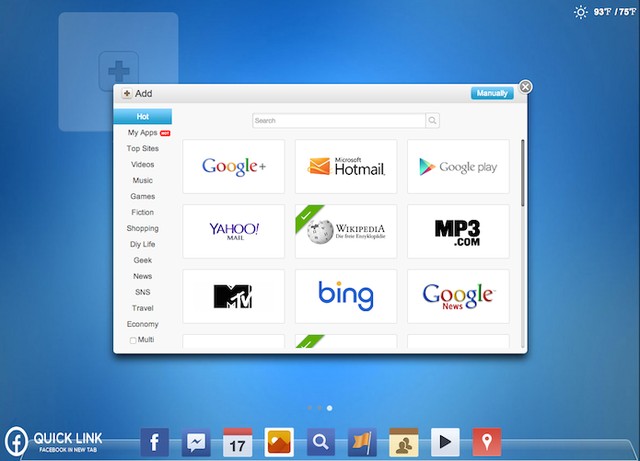Screen dimensions: 640x461
Task: Open the Fiction category
Action: [142, 212]
